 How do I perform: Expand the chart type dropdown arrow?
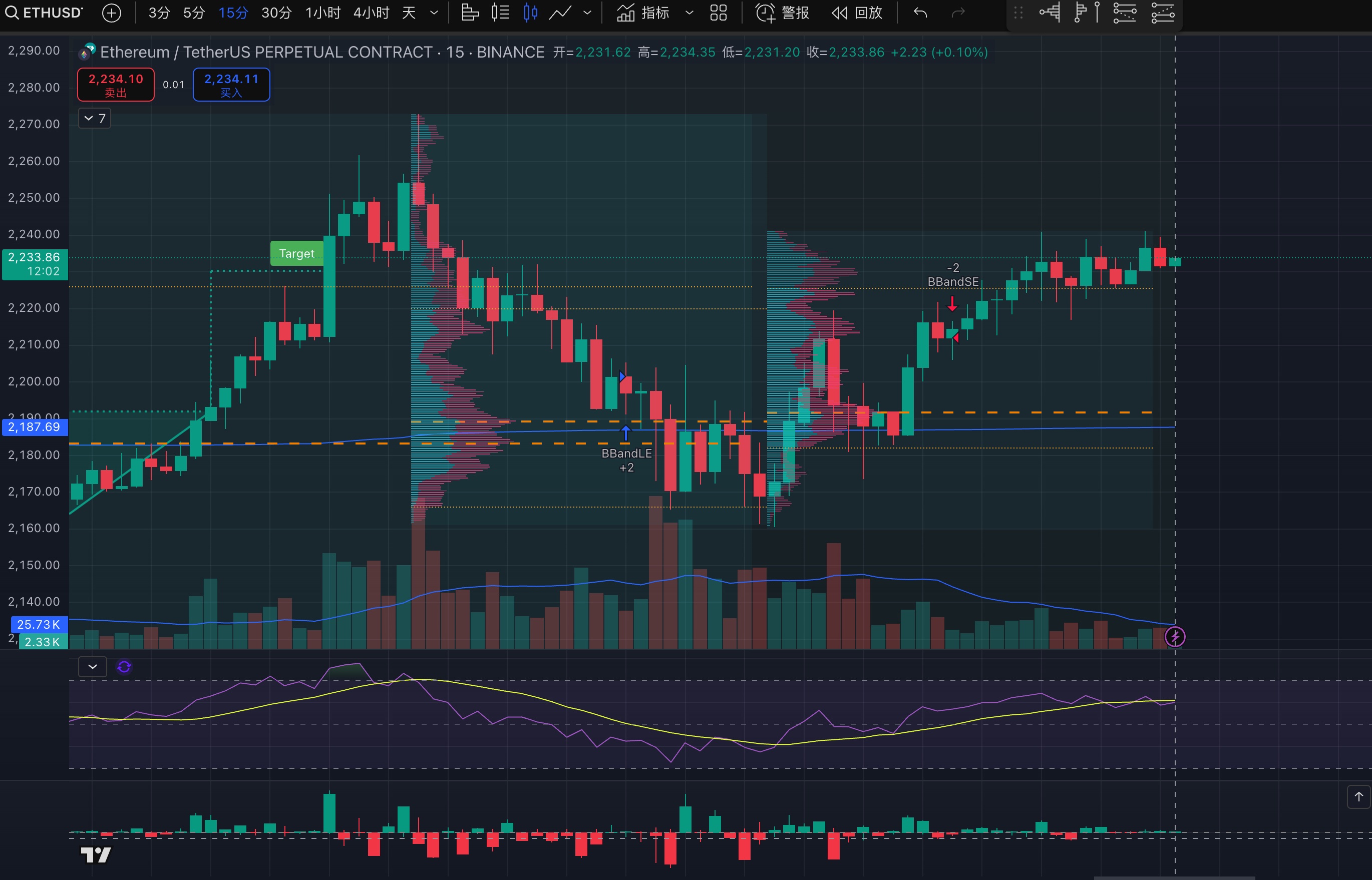click(x=587, y=13)
